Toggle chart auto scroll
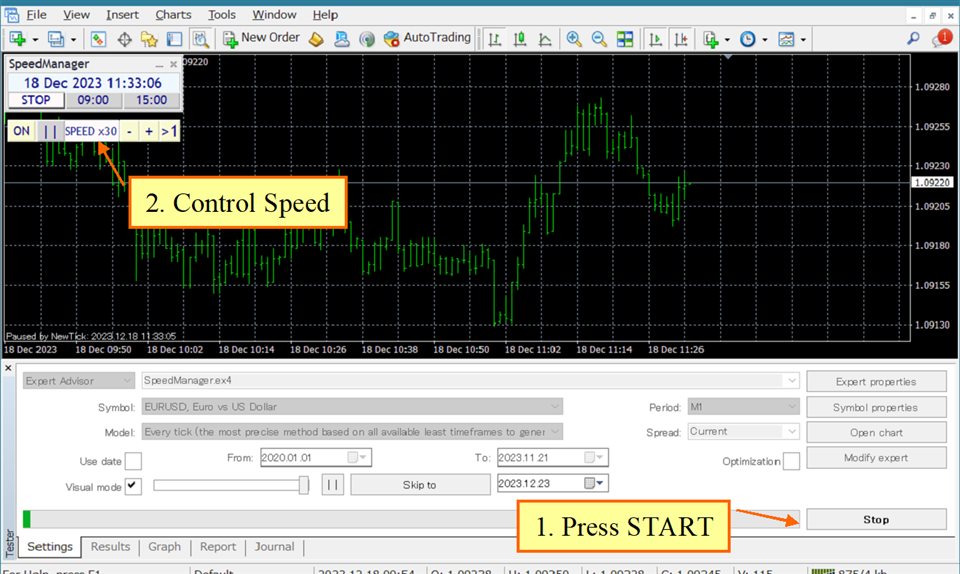The height and width of the screenshot is (574, 960). click(656, 39)
